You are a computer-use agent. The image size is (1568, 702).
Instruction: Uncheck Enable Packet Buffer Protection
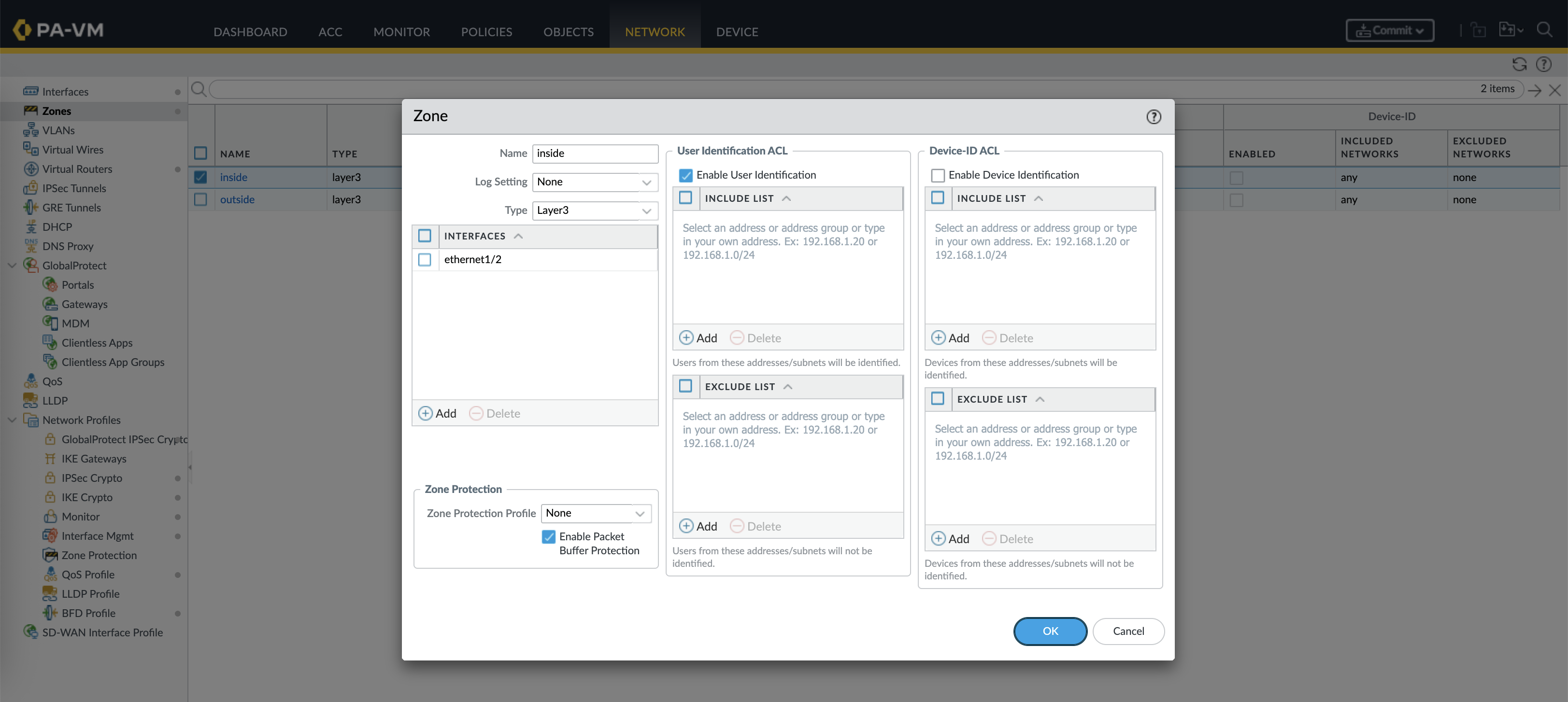548,536
